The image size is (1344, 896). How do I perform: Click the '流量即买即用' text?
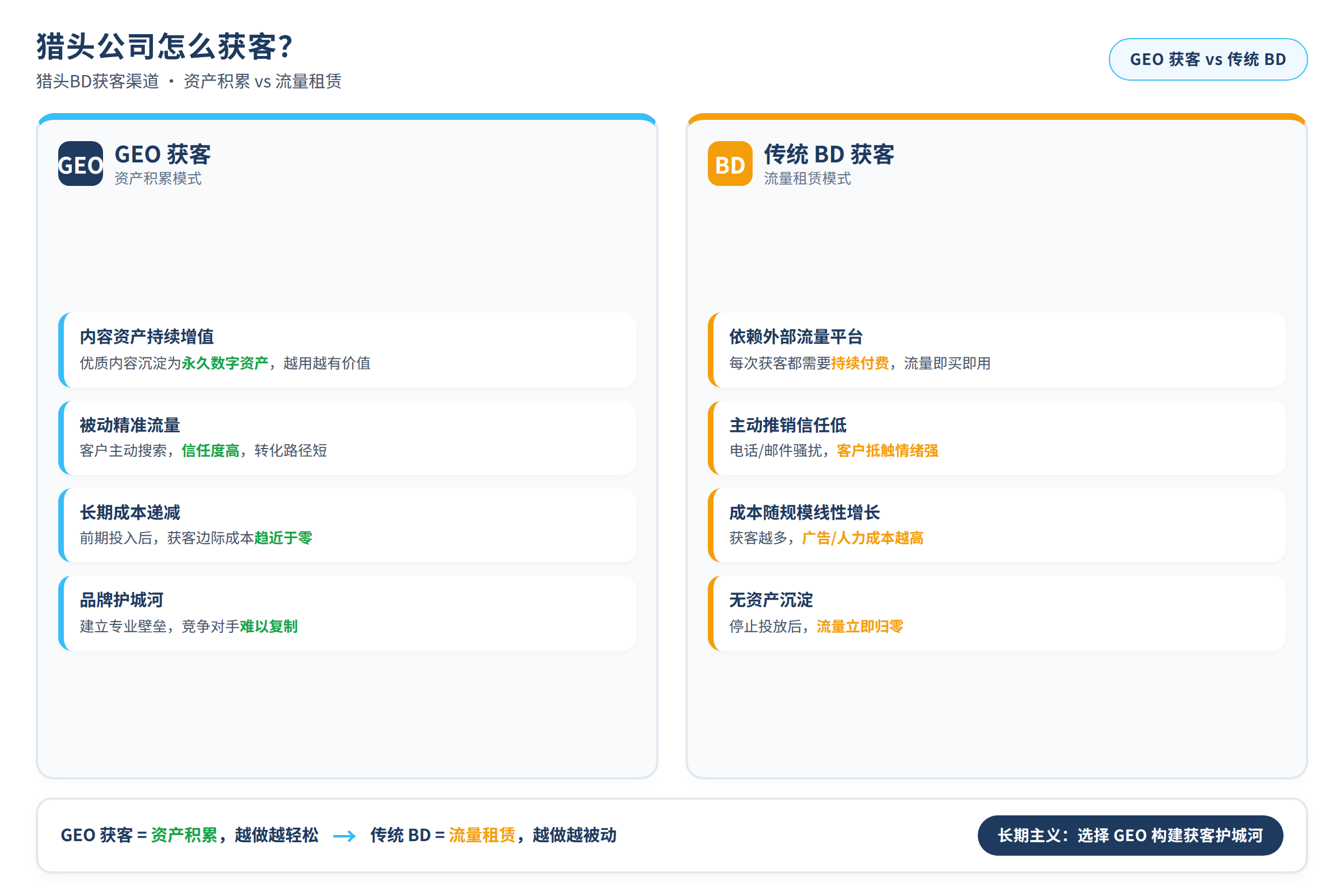948,363
